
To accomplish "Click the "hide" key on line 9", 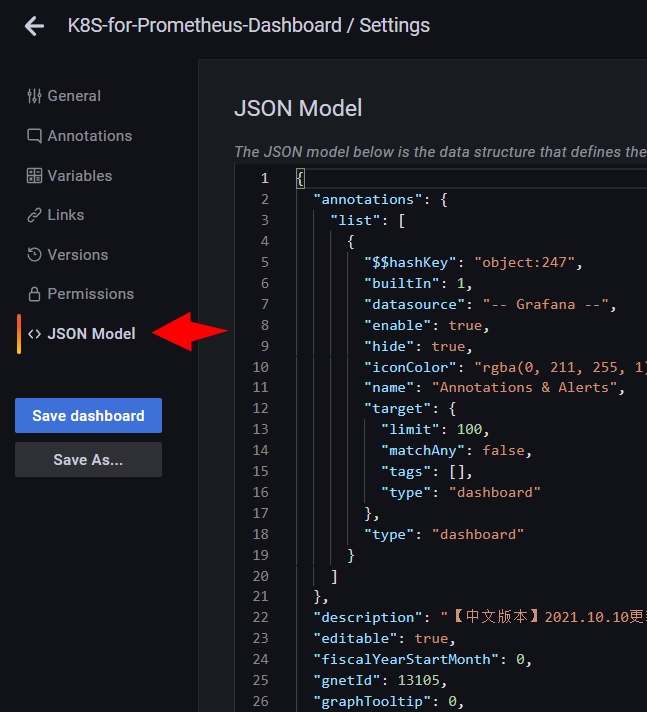I will pos(389,346).
